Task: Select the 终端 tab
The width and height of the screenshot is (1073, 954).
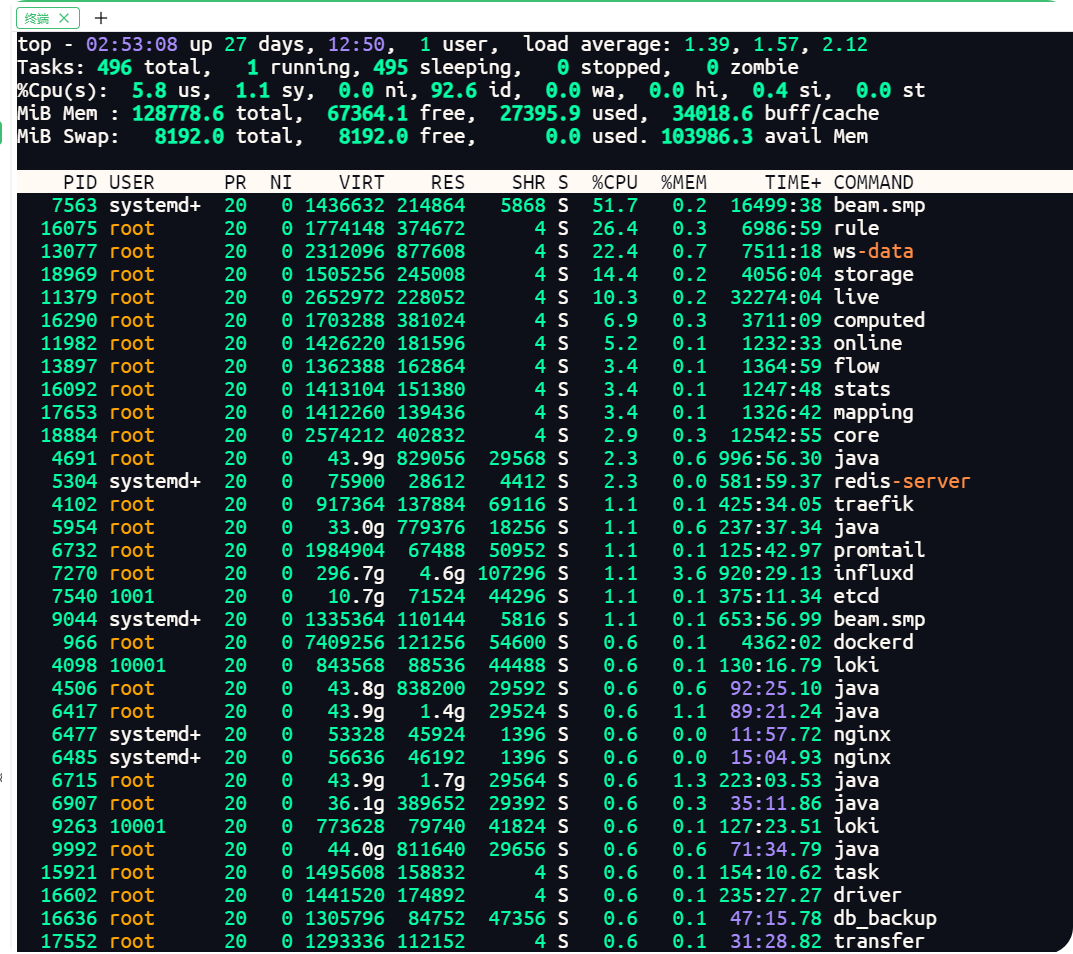Action: tap(47, 18)
